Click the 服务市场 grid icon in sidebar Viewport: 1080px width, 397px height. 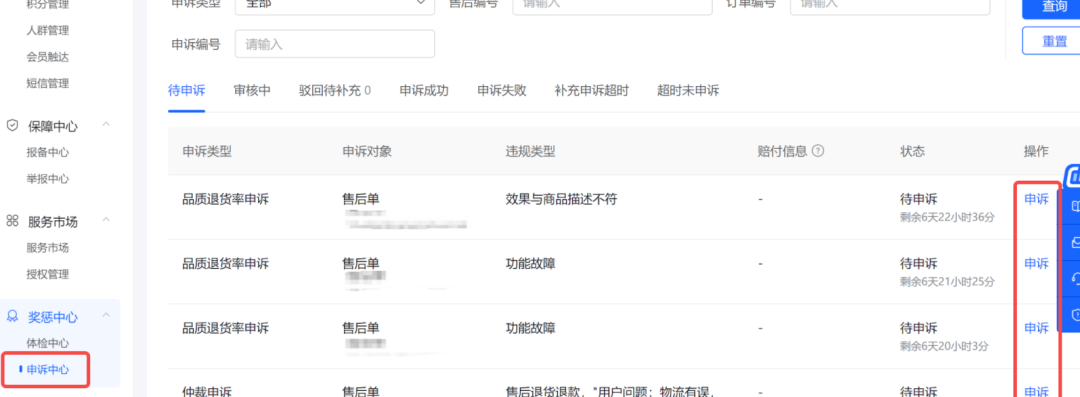pyautogui.click(x=12, y=221)
